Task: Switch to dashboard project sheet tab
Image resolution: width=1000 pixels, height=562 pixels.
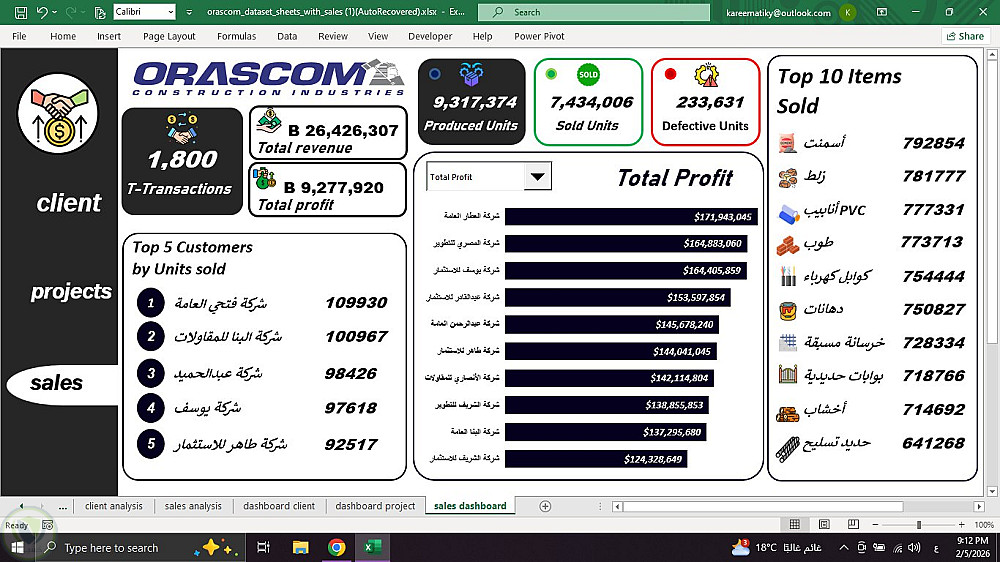Action: coord(375,506)
